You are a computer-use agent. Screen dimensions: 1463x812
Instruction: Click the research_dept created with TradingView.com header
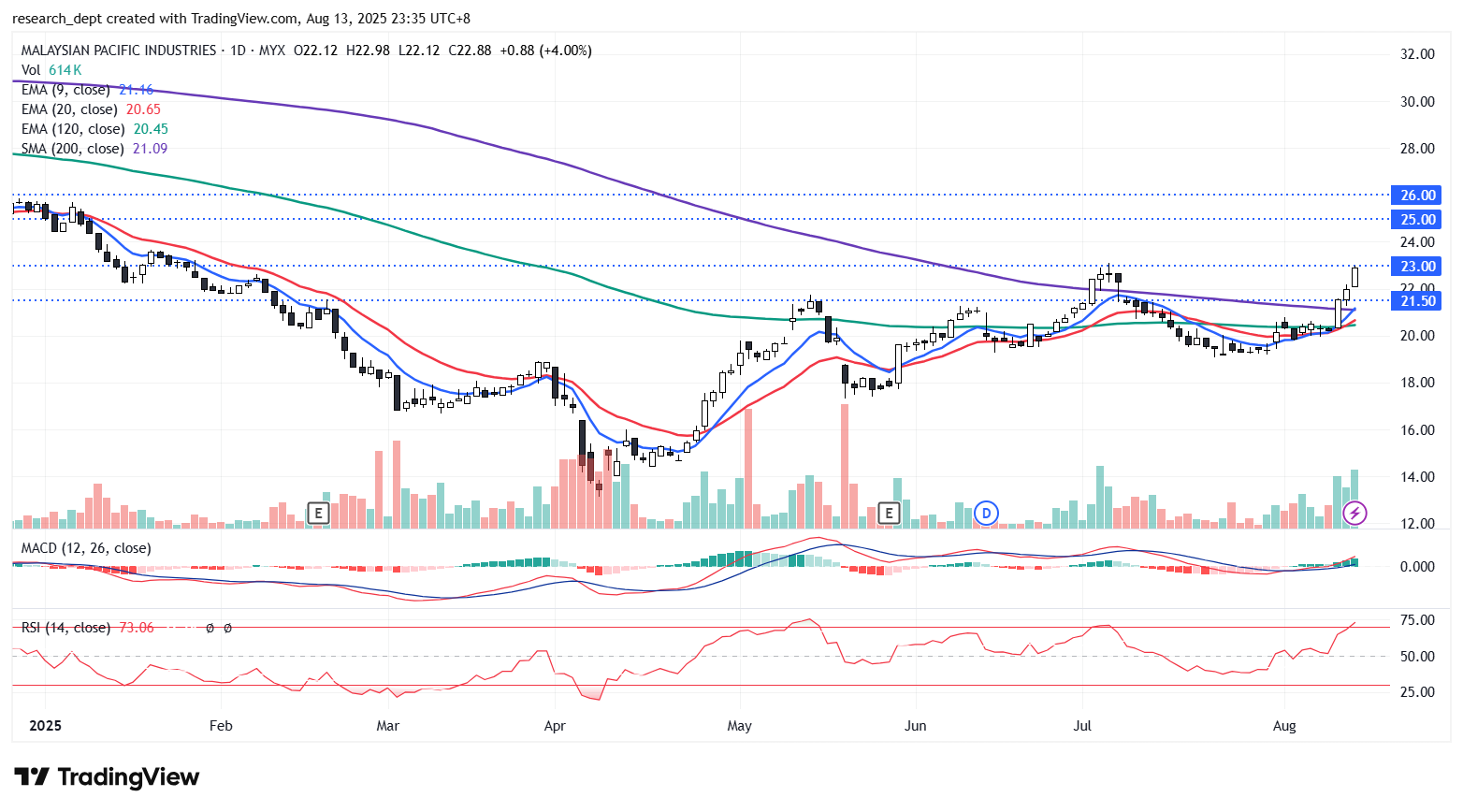pyautogui.click(x=241, y=19)
